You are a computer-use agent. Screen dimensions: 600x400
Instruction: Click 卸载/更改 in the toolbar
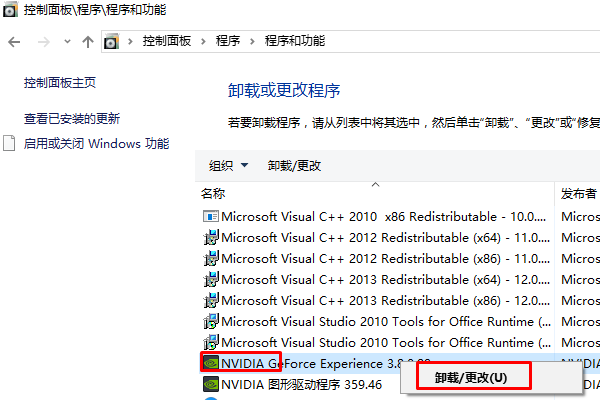pyautogui.click(x=294, y=166)
